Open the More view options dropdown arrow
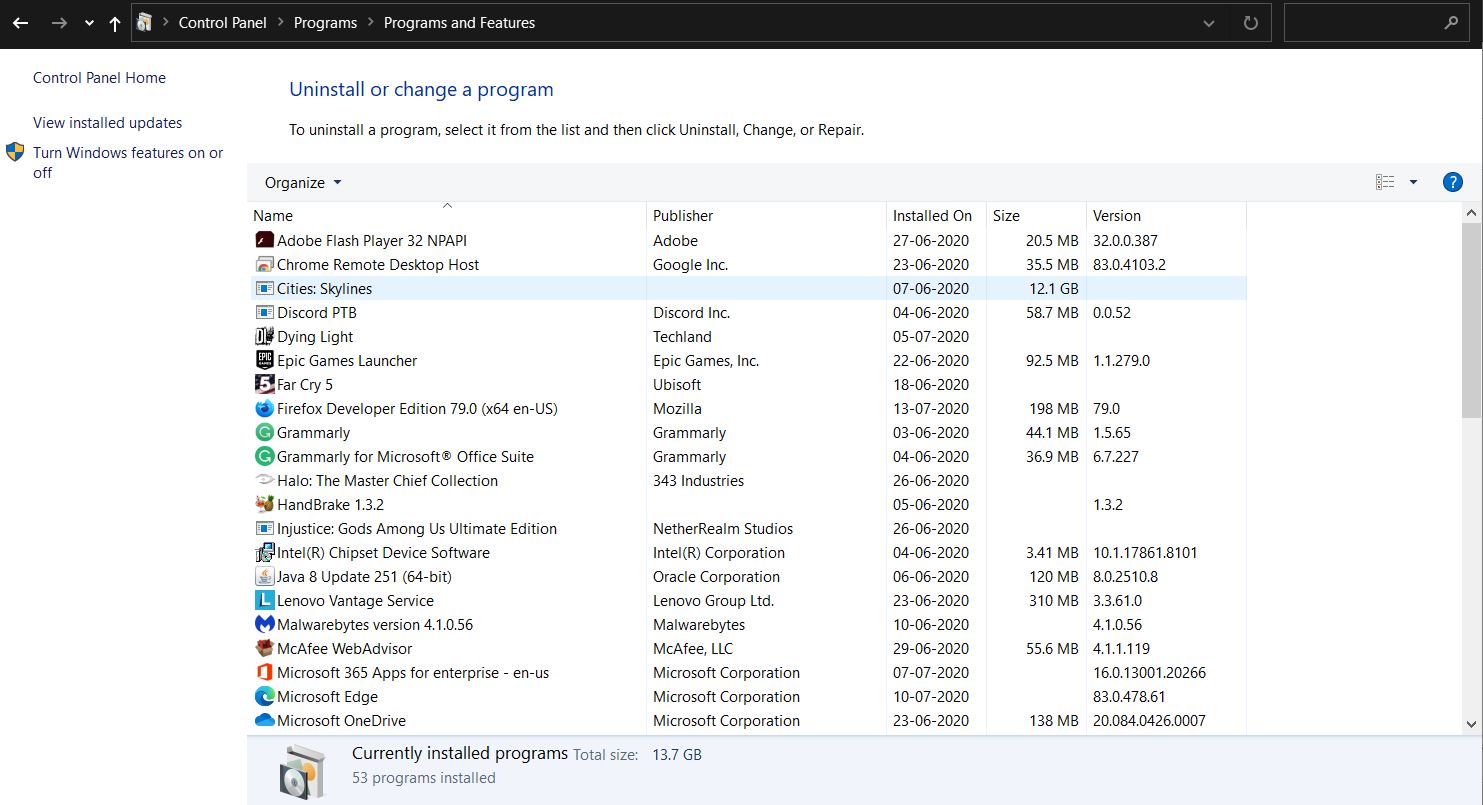 click(1413, 182)
